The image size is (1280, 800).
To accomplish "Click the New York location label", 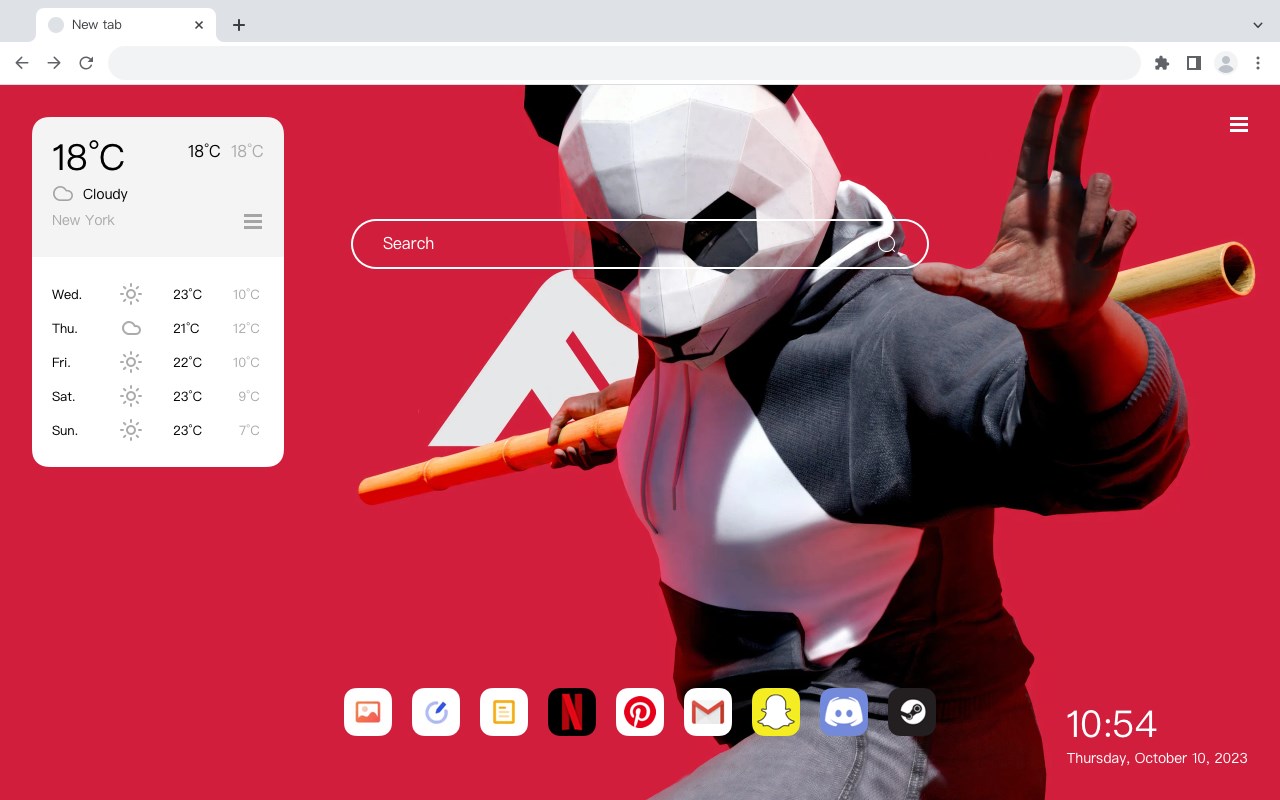I will [x=83, y=220].
